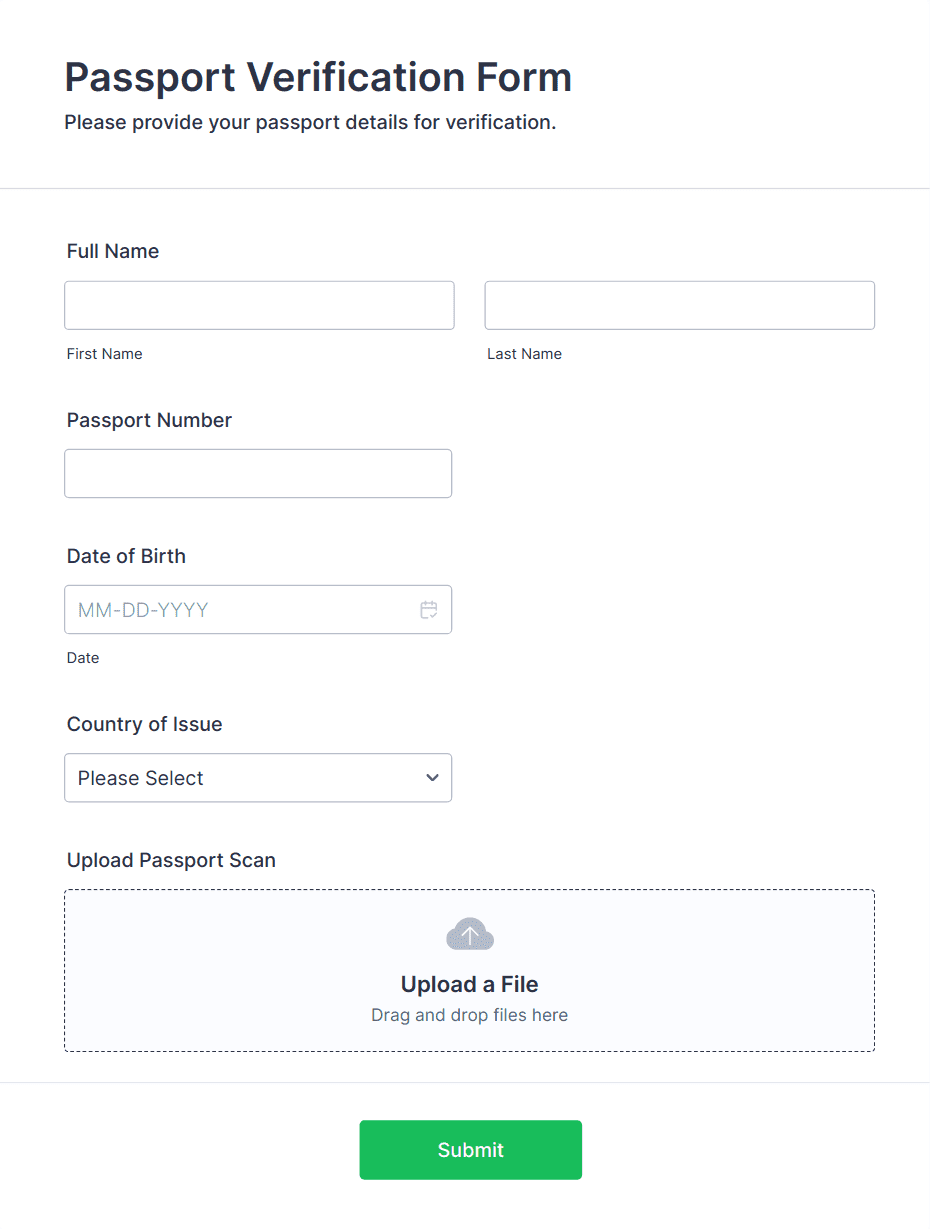Click 'Drag and drop files here' text
Image resolution: width=930 pixels, height=1229 pixels.
tap(470, 1014)
